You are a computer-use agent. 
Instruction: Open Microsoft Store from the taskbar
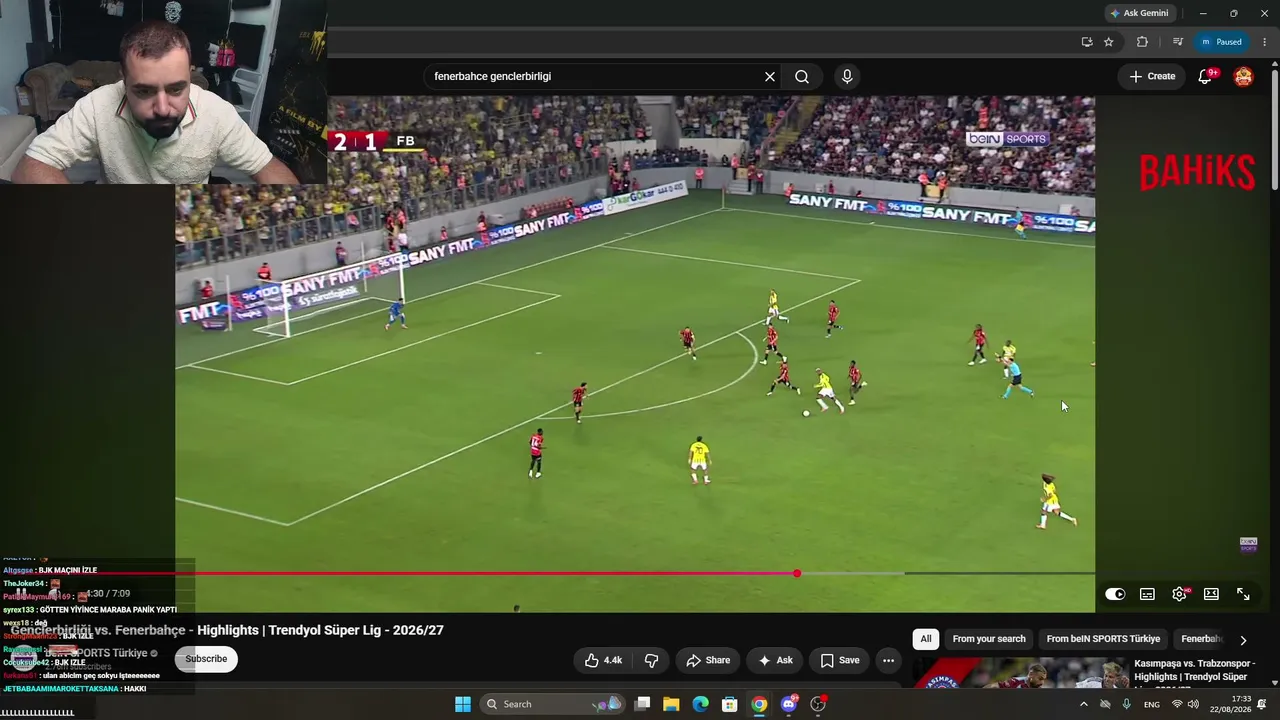(730, 704)
